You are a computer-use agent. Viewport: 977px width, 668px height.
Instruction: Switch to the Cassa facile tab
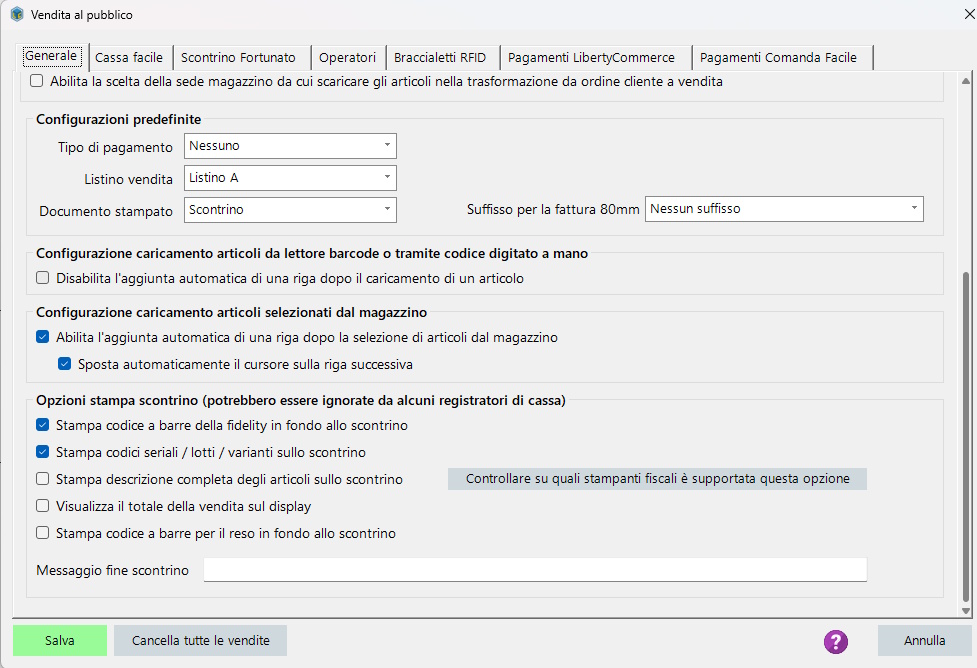point(129,57)
